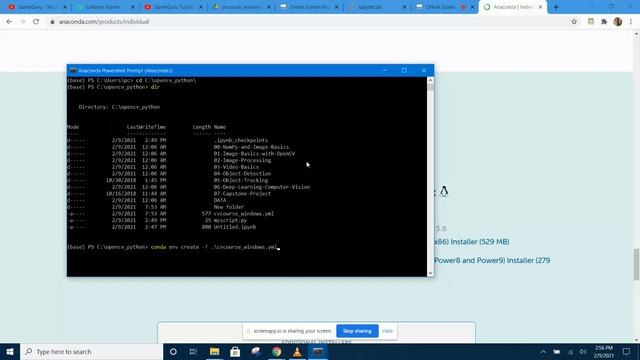Hide the screen sharing notification
640x360 pixels.
pyautogui.click(x=387, y=331)
